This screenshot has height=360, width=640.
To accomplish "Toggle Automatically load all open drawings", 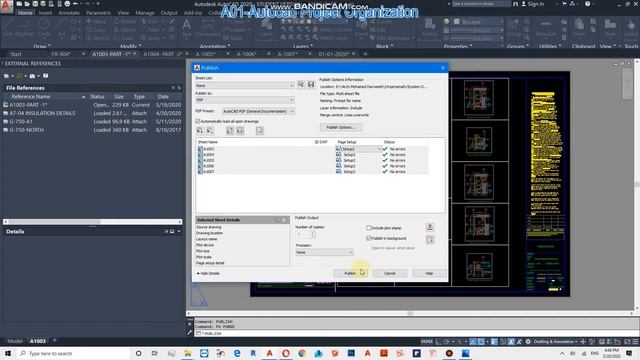I will pyautogui.click(x=198, y=121).
